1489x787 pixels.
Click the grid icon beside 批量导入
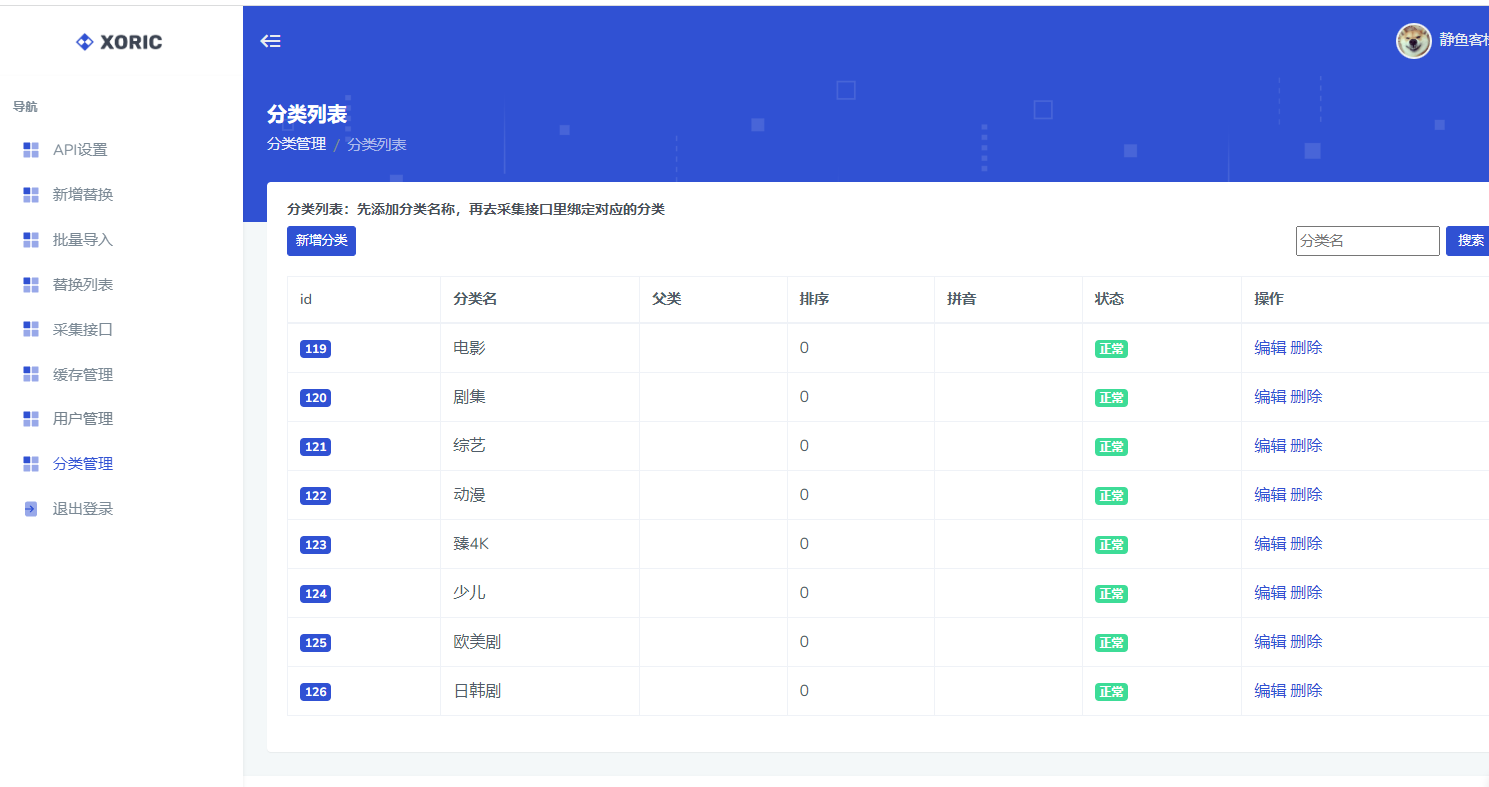(x=31, y=240)
